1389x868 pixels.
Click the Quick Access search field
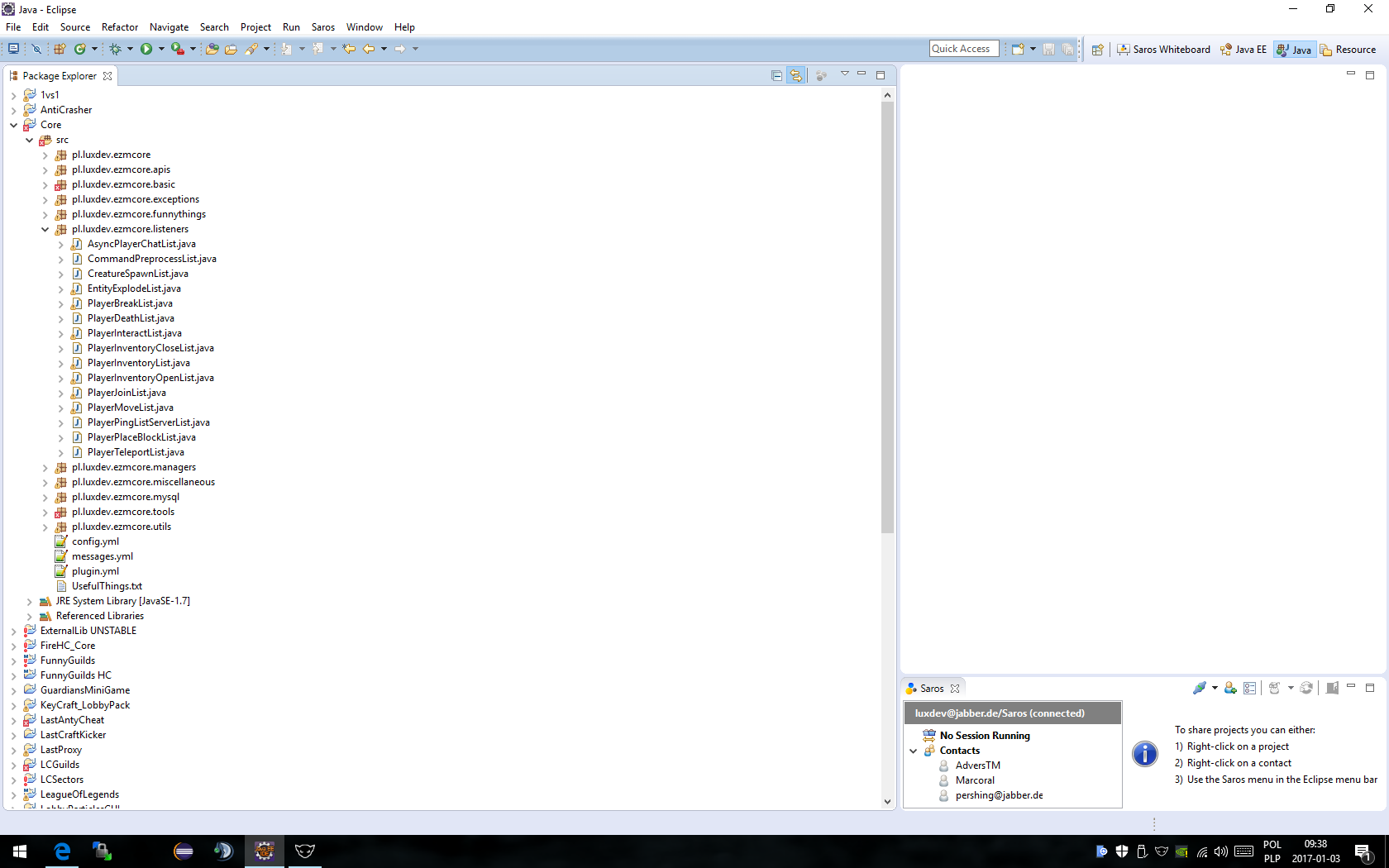[x=963, y=49]
